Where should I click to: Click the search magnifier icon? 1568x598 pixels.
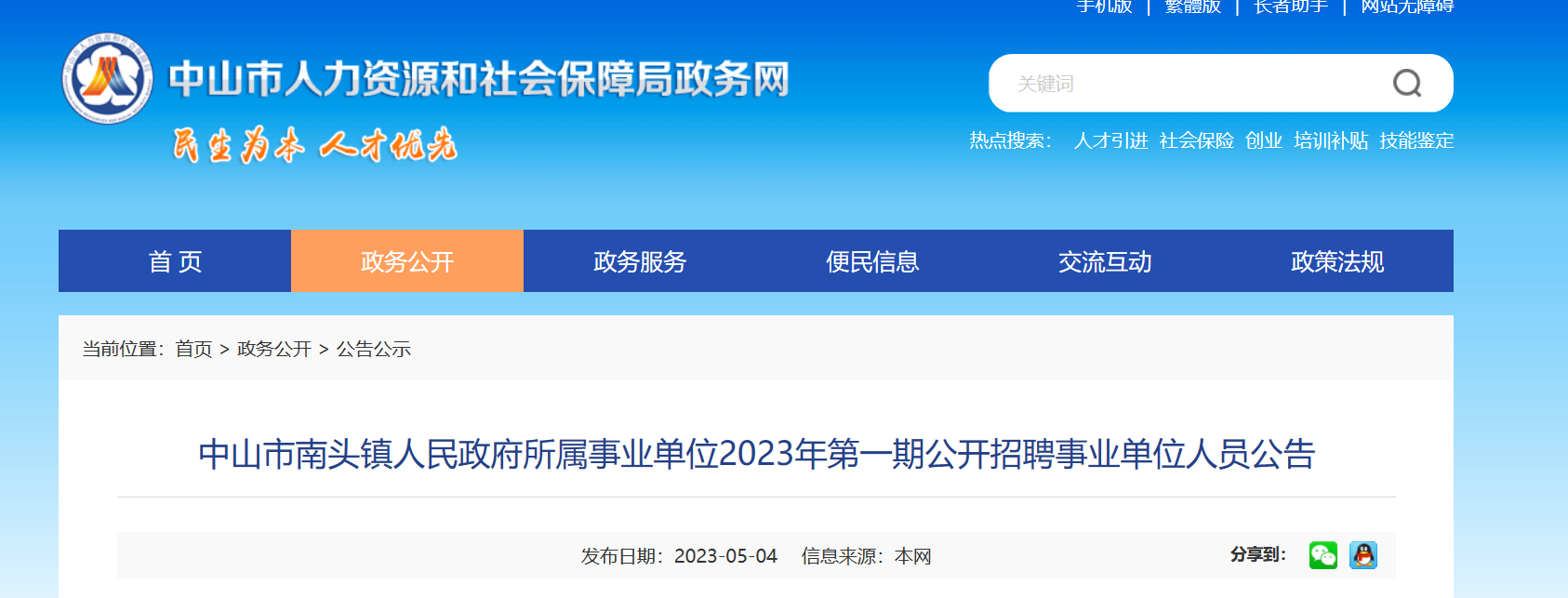pos(1406,84)
